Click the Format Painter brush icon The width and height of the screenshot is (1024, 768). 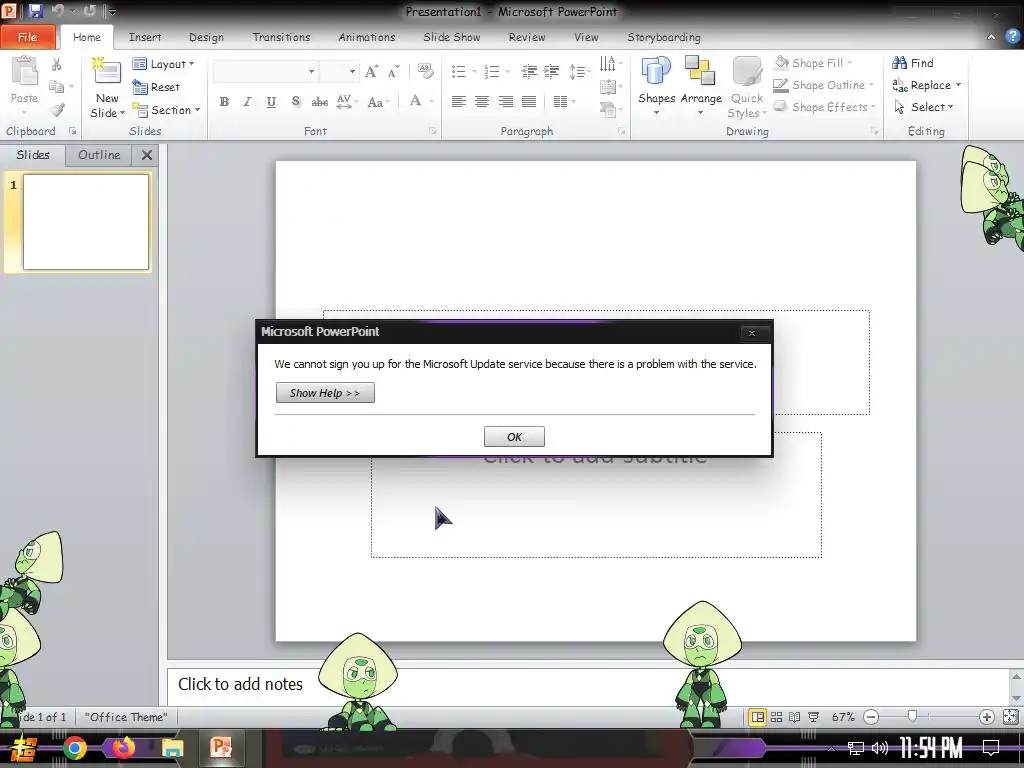[57, 110]
